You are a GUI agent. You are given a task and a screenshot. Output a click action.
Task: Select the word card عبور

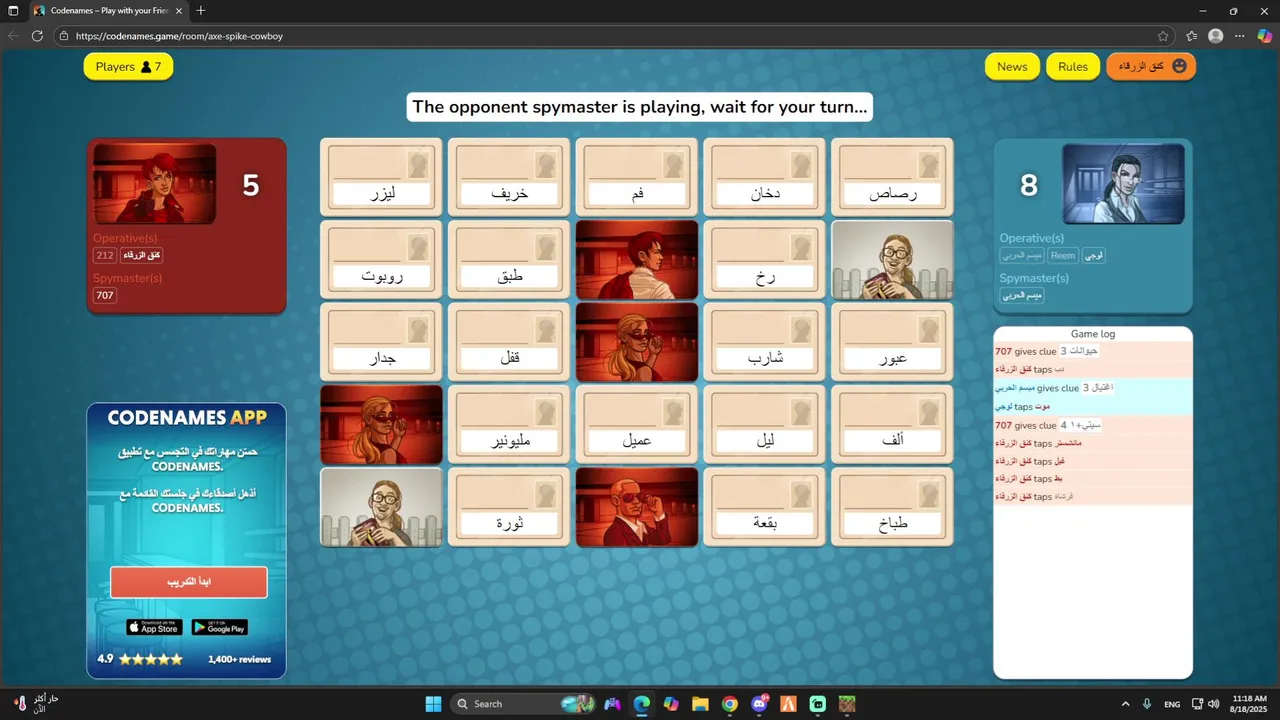coord(892,342)
